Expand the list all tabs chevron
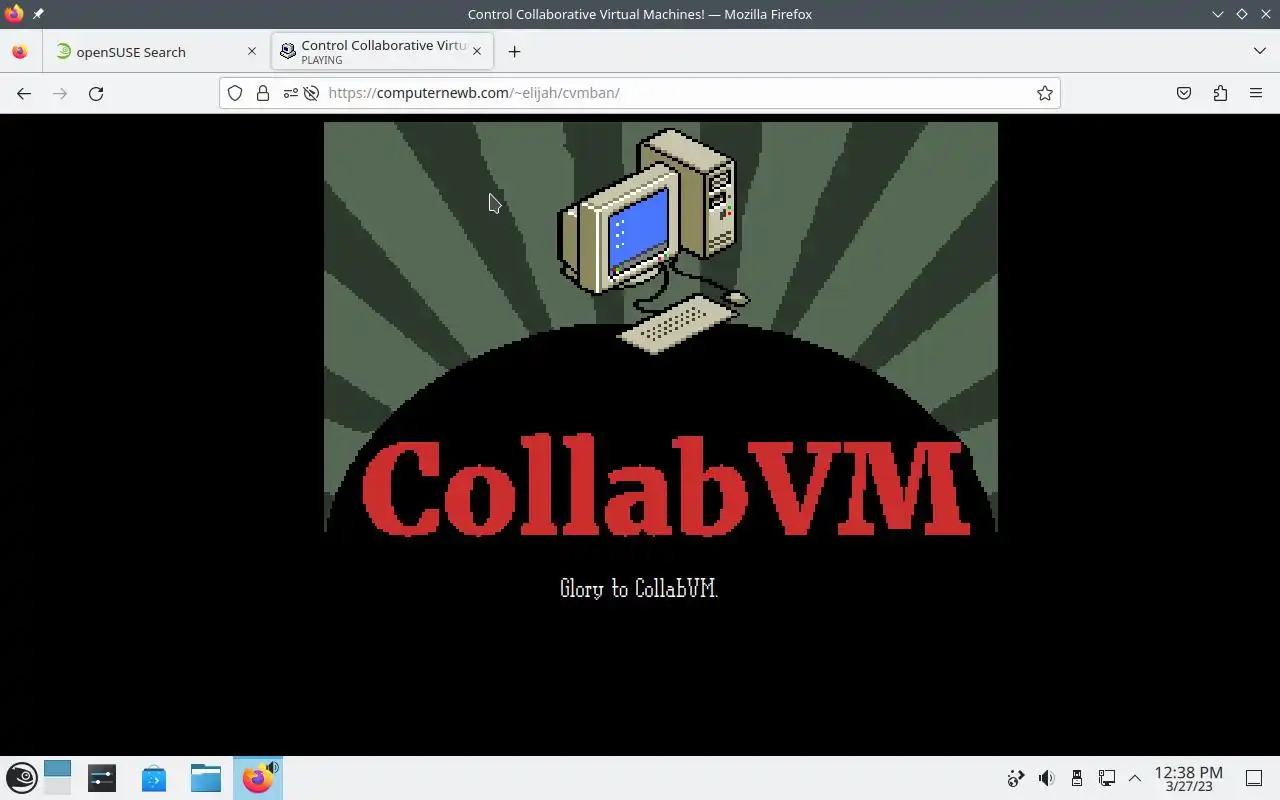Image resolution: width=1280 pixels, height=800 pixels. click(x=1259, y=51)
